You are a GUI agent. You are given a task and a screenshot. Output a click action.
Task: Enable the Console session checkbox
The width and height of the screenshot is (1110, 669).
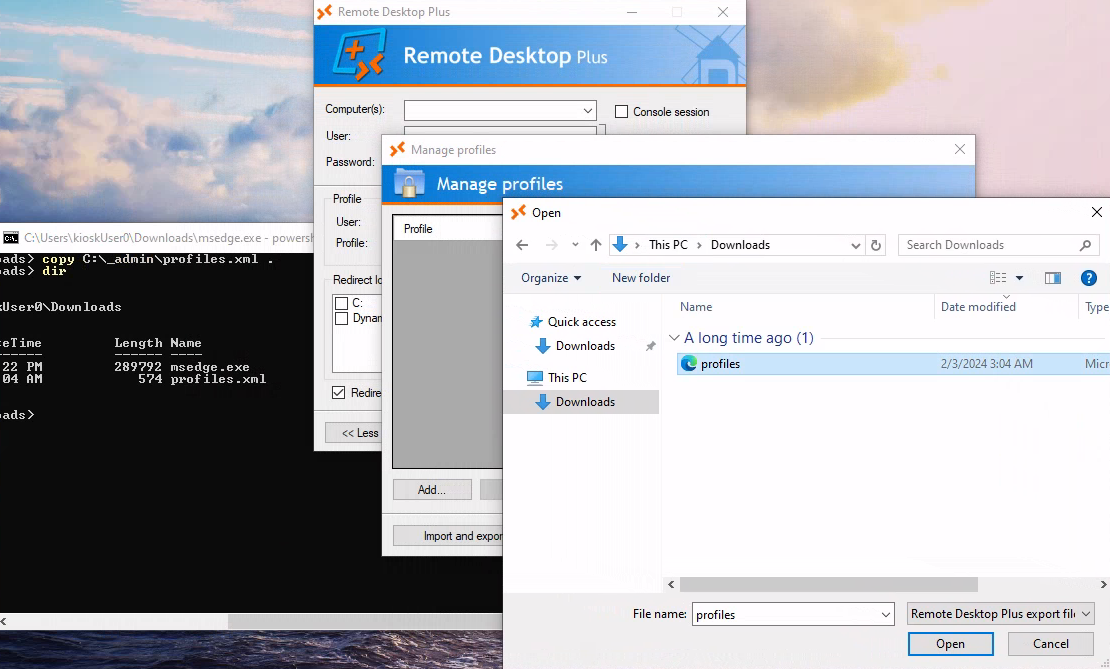(622, 112)
